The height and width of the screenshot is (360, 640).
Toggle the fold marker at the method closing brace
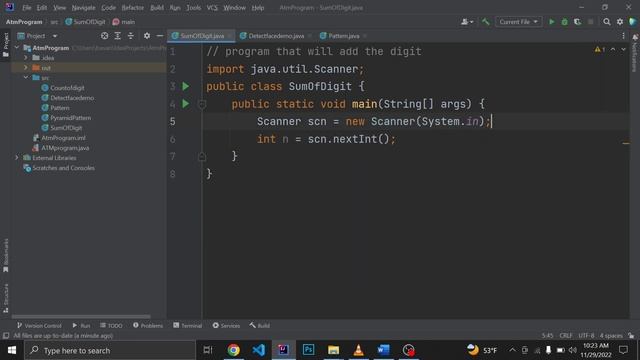pyautogui.click(x=202, y=156)
